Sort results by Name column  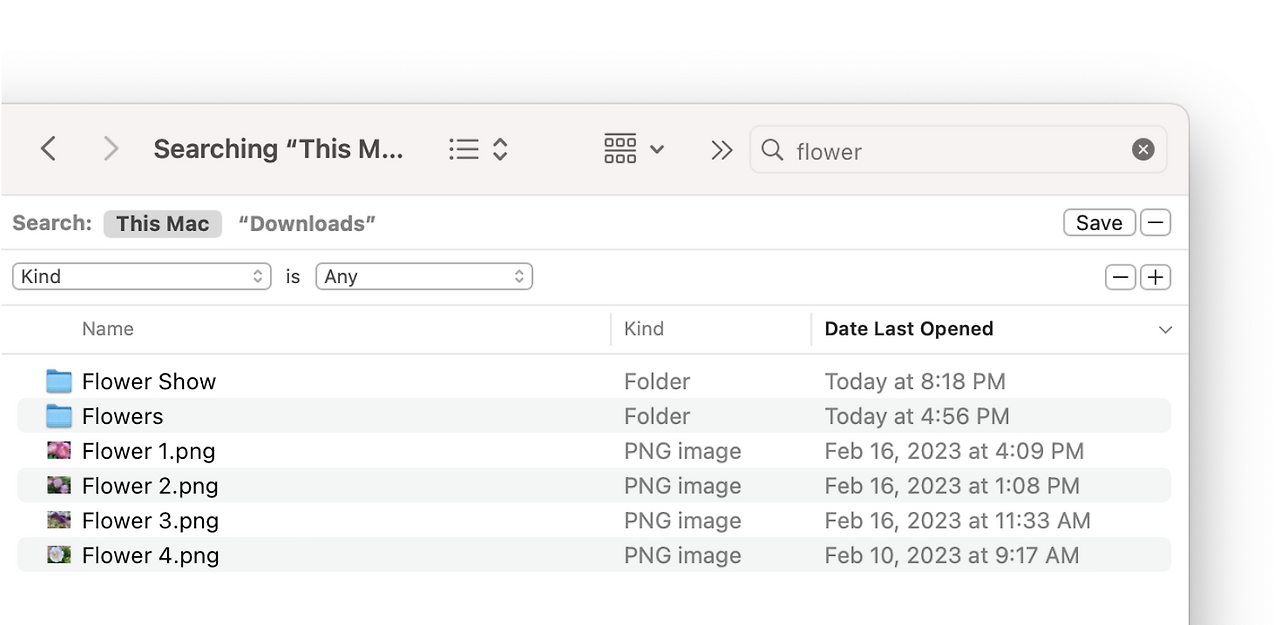point(108,329)
